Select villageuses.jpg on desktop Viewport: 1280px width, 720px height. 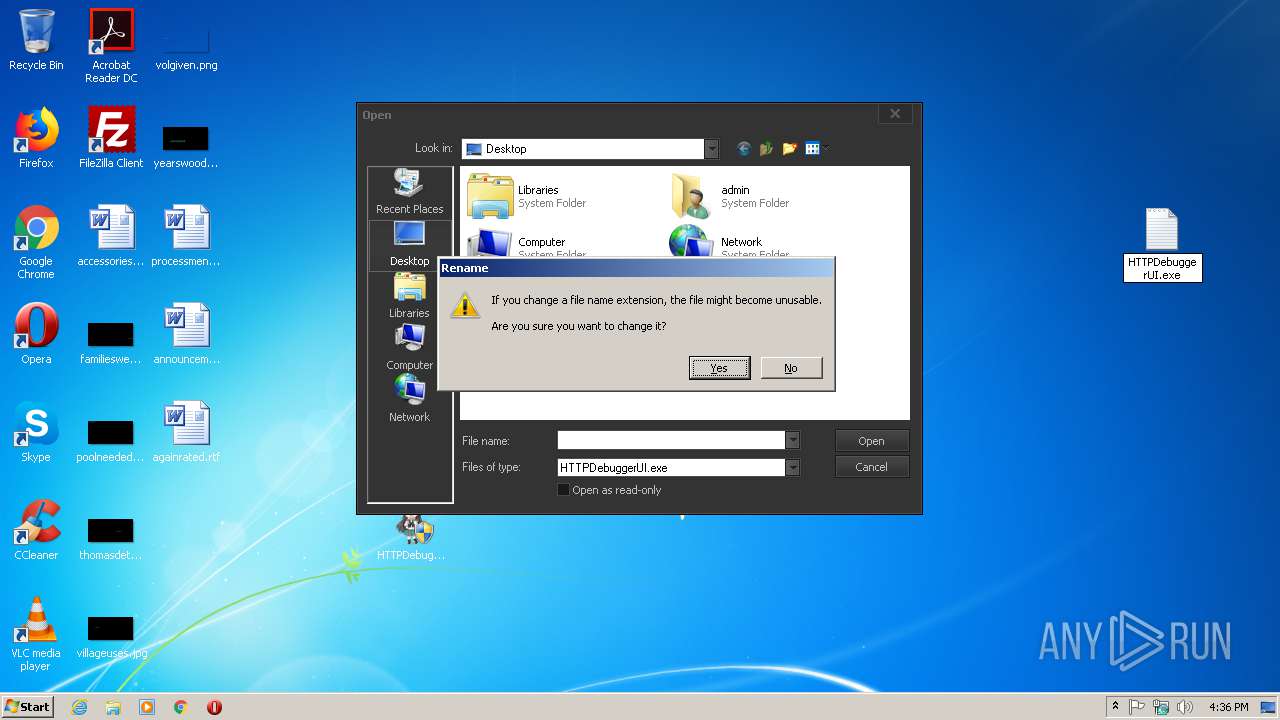pyautogui.click(x=111, y=636)
